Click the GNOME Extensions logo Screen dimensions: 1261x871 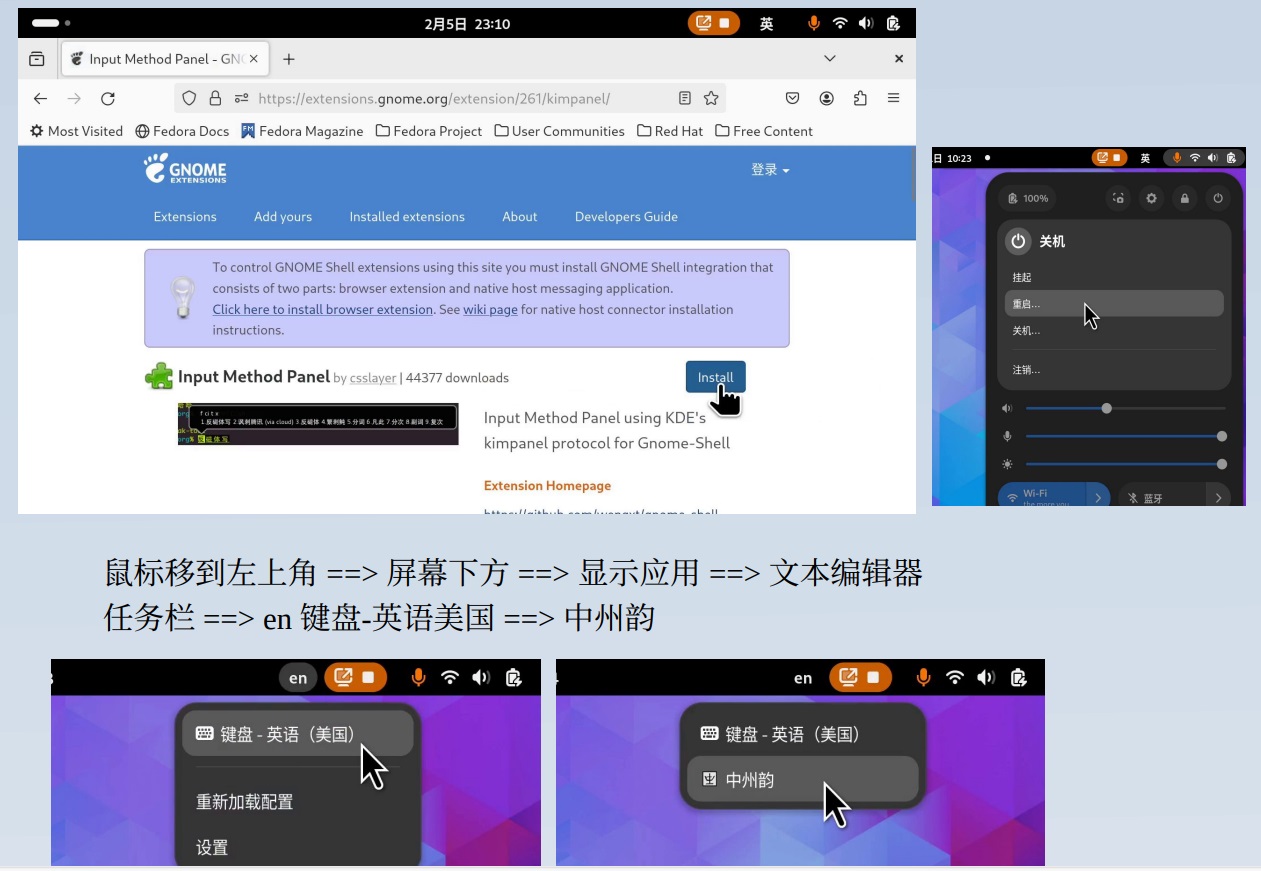[x=185, y=169]
